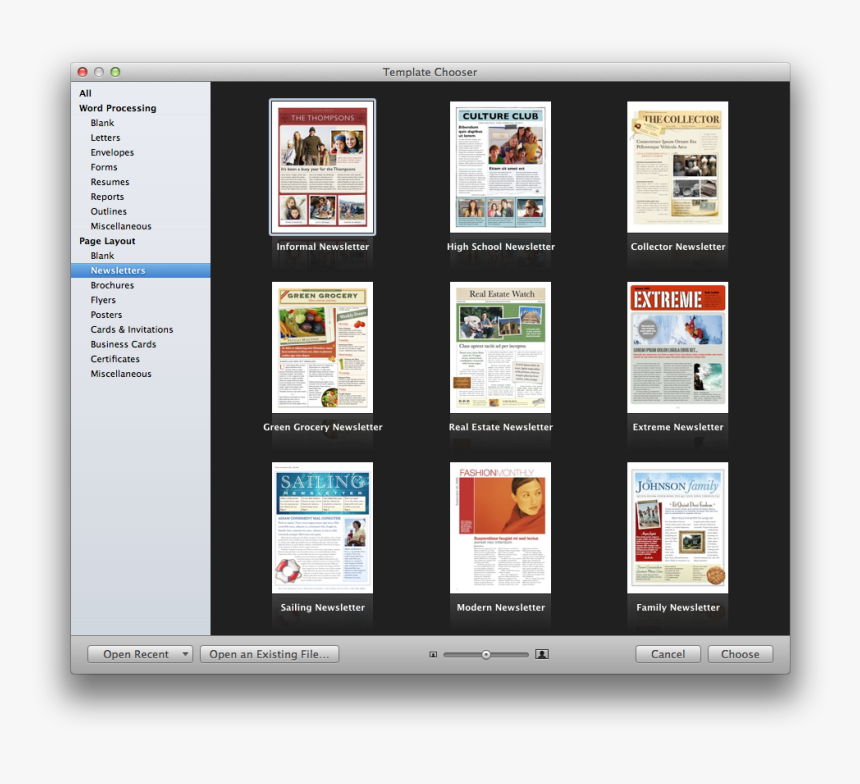Click Open an Existing File button
Viewport: 860px width, 784px height.
(x=269, y=653)
